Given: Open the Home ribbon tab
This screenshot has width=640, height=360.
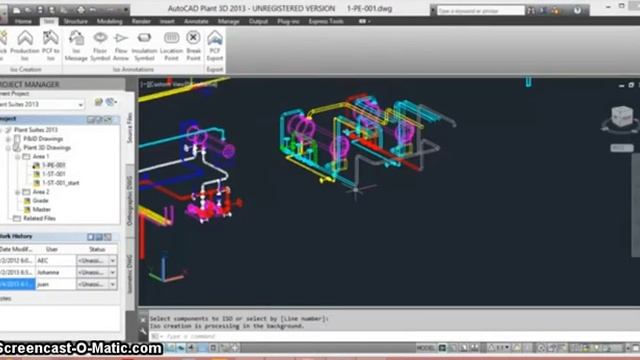Looking at the screenshot, I should coord(23,21).
